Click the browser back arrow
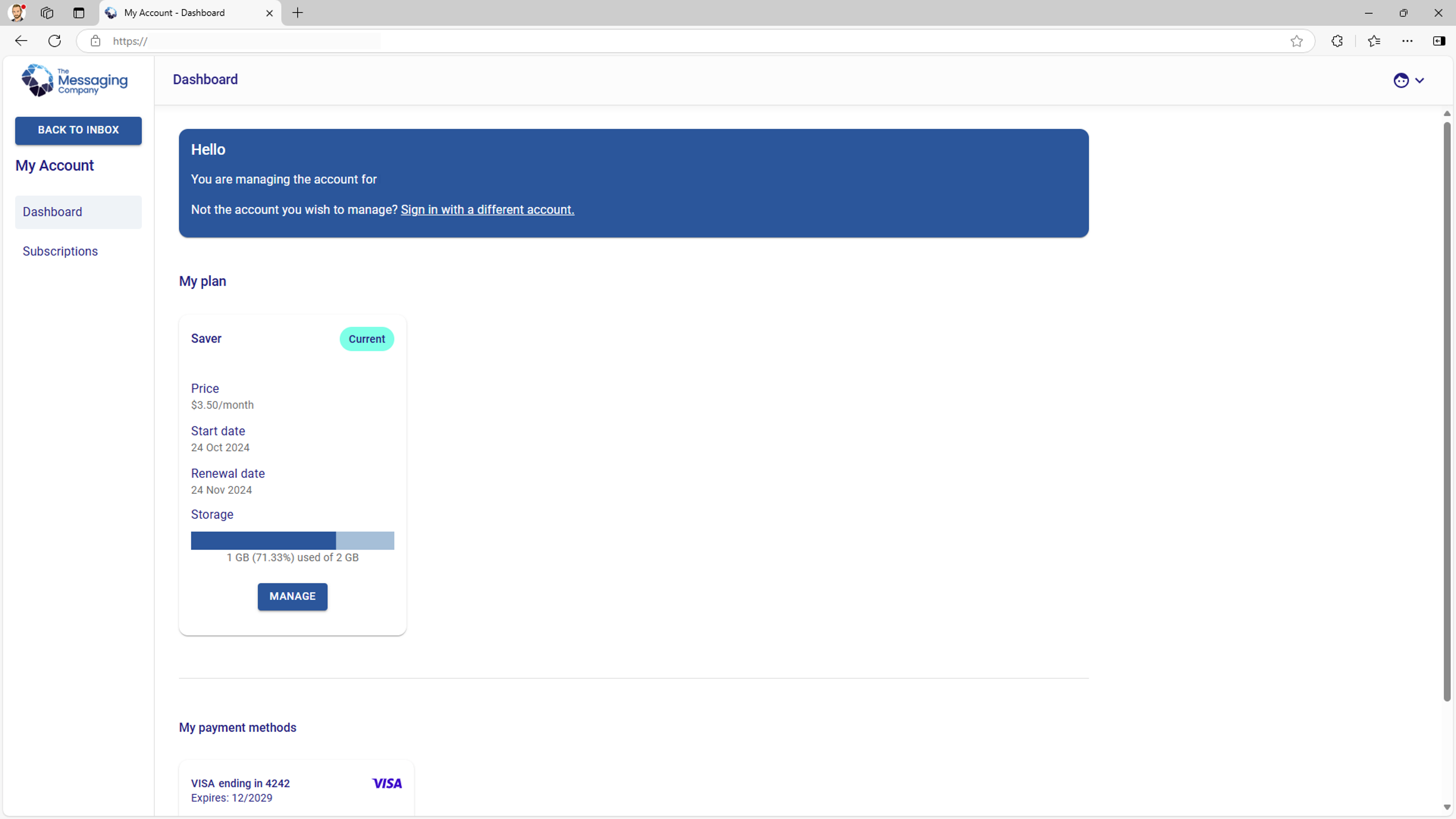 21,41
